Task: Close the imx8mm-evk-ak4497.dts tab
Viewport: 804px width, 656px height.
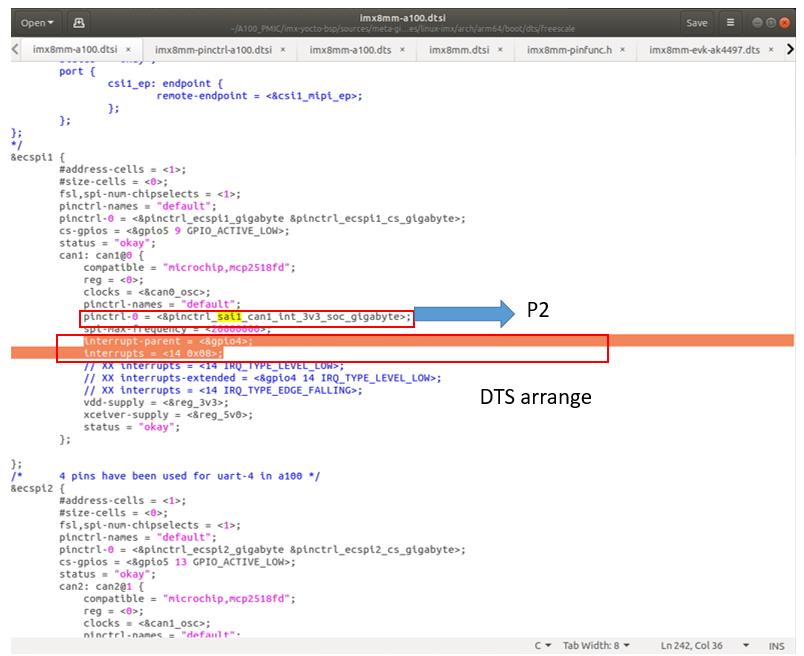Action: (x=771, y=50)
